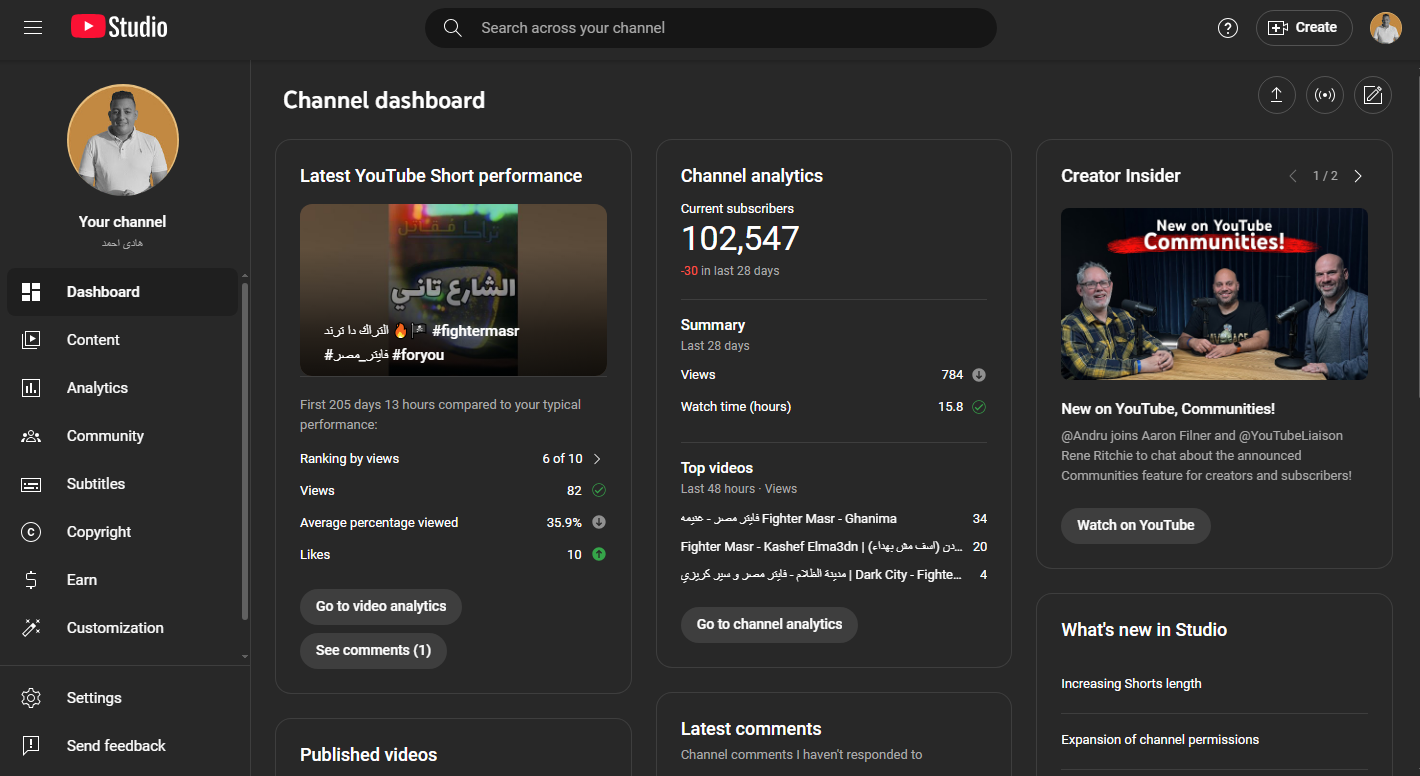Click the 'Your channel' label
Image resolution: width=1420 pixels, height=776 pixels.
pyautogui.click(x=123, y=222)
